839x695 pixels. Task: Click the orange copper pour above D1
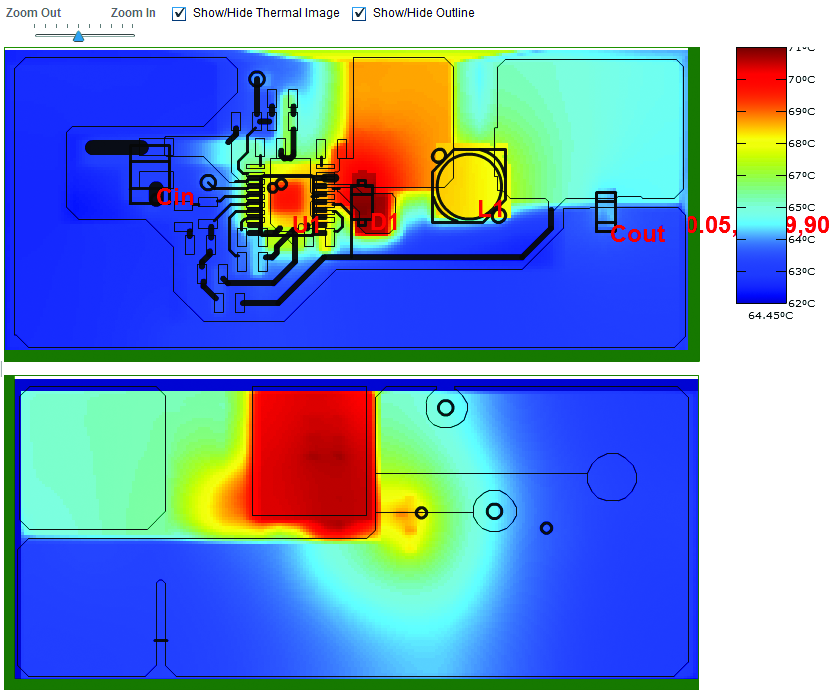pyautogui.click(x=402, y=107)
